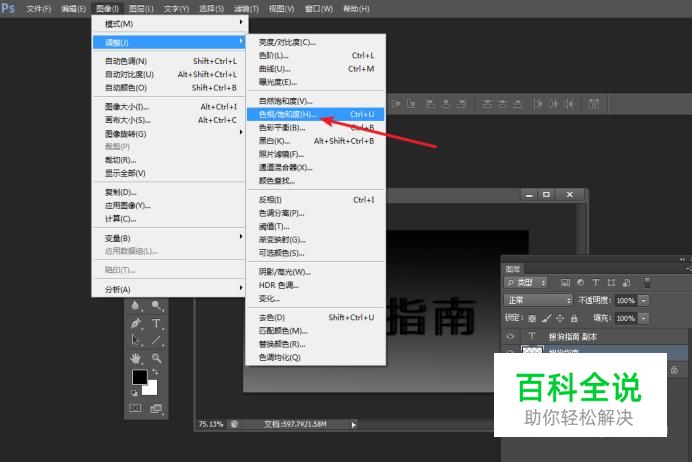
Task: Select the foreground color swatch (black)
Action: click(x=139, y=376)
